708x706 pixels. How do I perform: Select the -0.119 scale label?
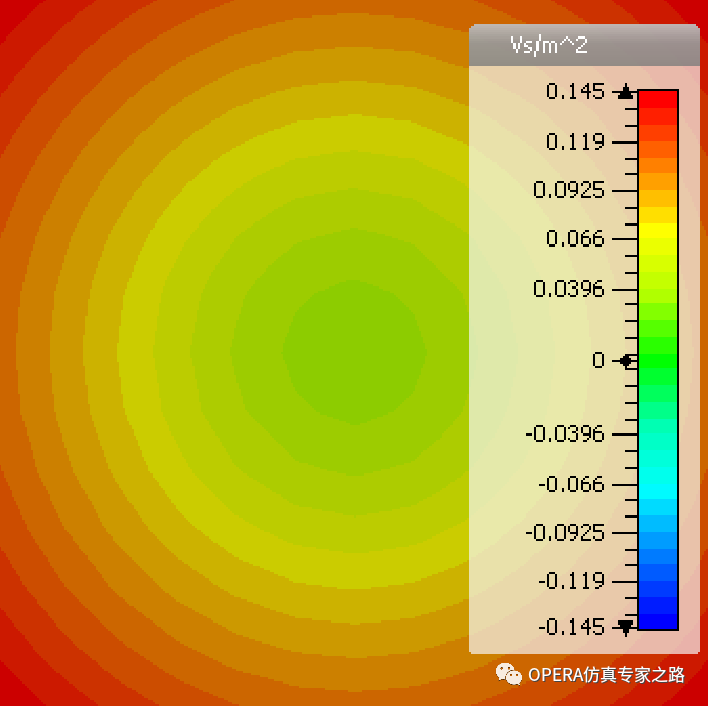[571, 581]
